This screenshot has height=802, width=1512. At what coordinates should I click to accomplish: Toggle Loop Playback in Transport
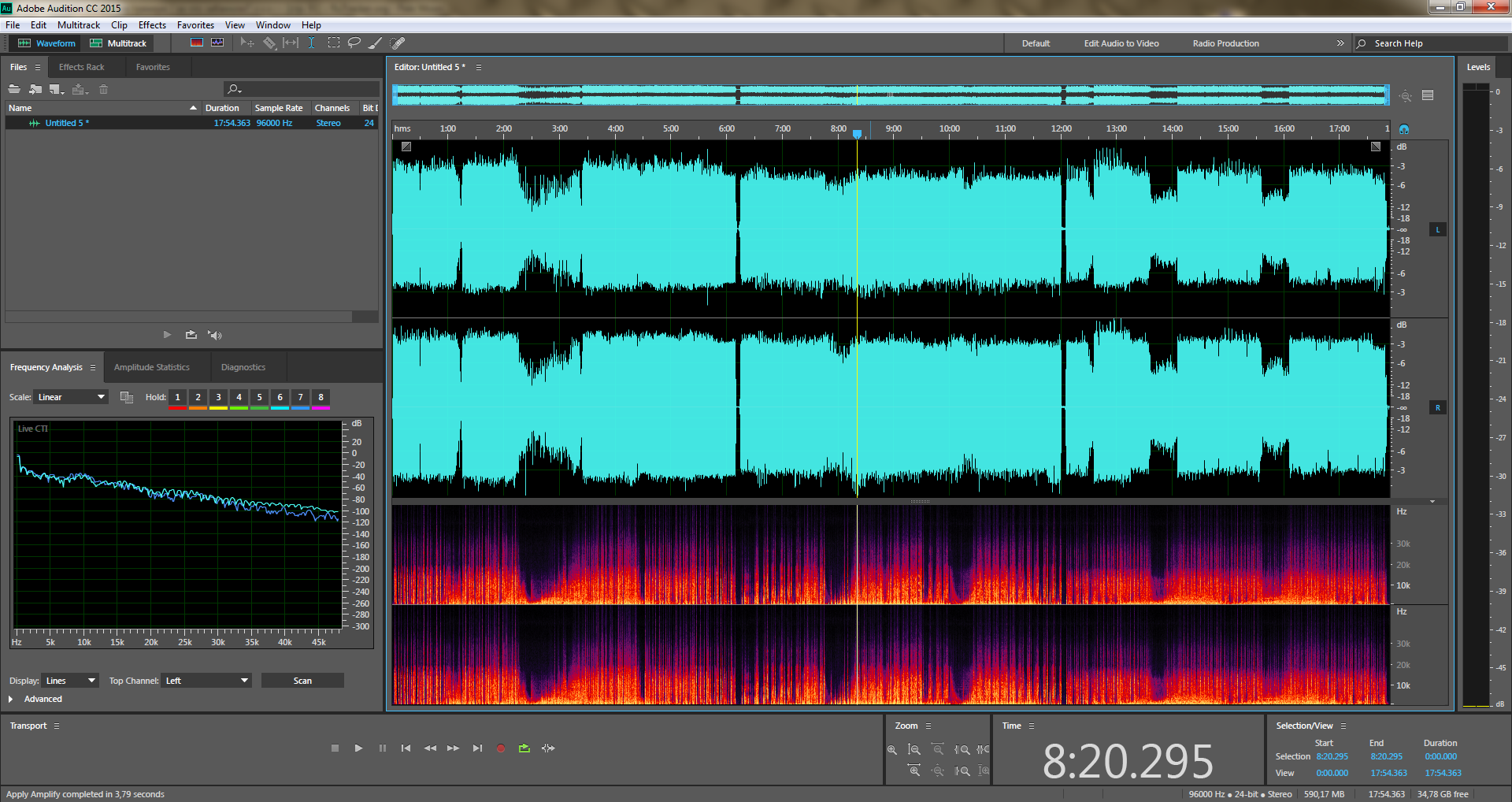(x=524, y=748)
